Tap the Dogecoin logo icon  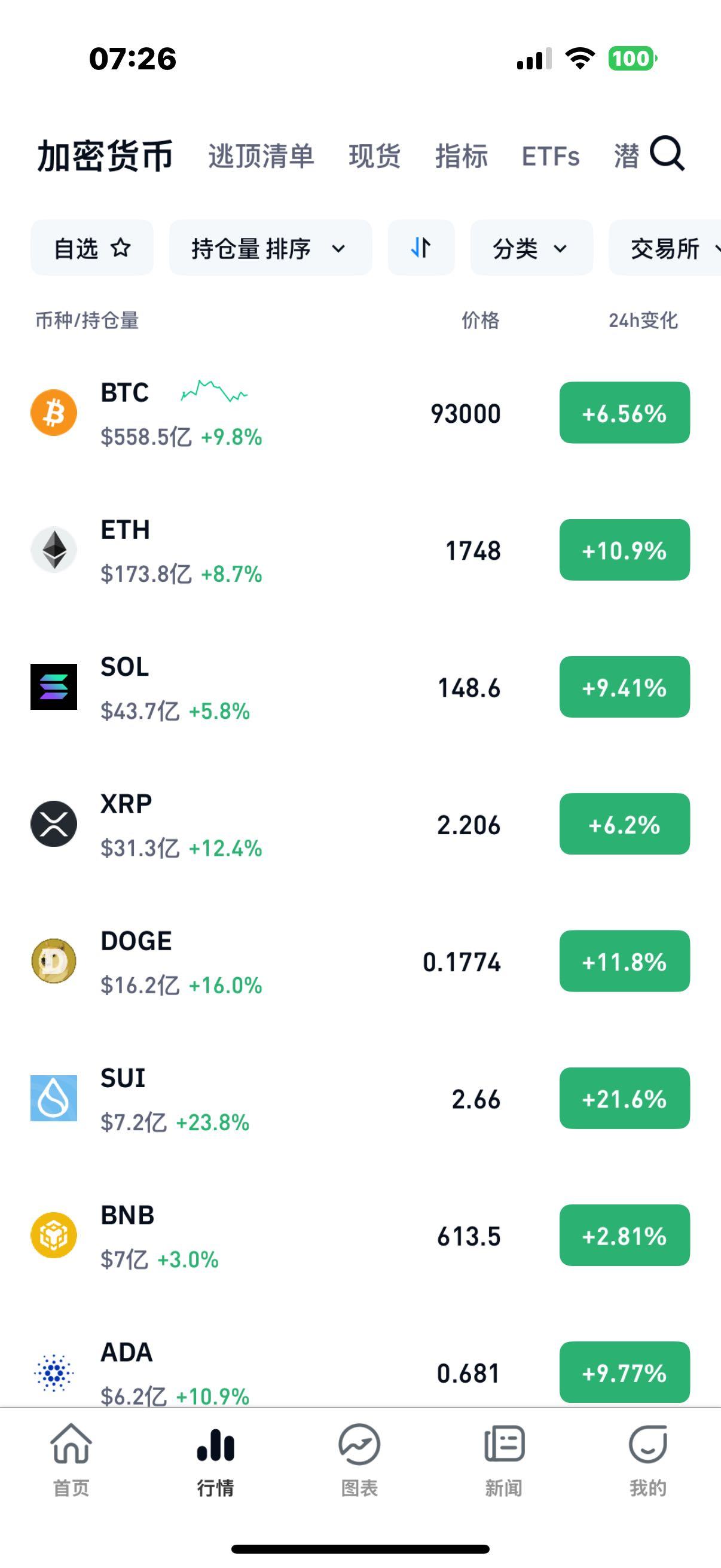click(x=54, y=961)
